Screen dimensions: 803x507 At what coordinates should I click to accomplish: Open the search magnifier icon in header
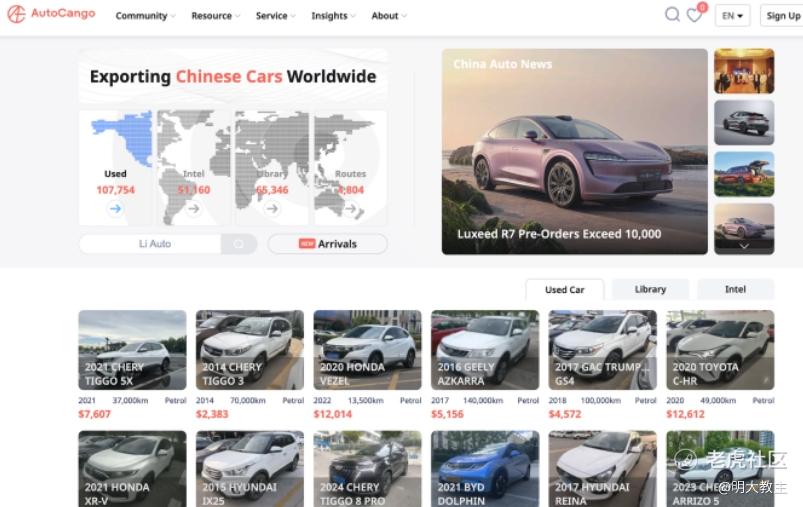pyautogui.click(x=672, y=14)
